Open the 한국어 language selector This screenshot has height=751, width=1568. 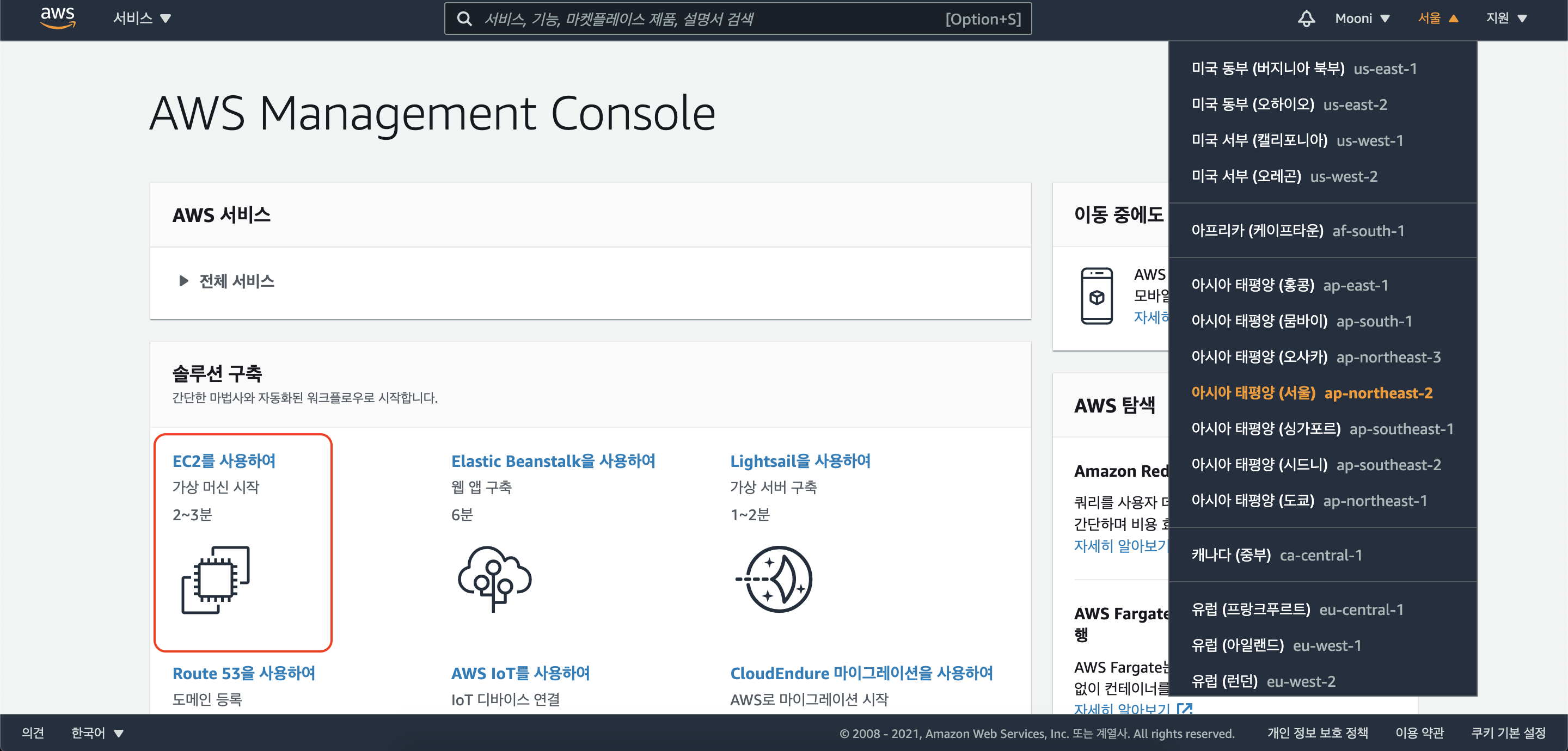[x=97, y=732]
